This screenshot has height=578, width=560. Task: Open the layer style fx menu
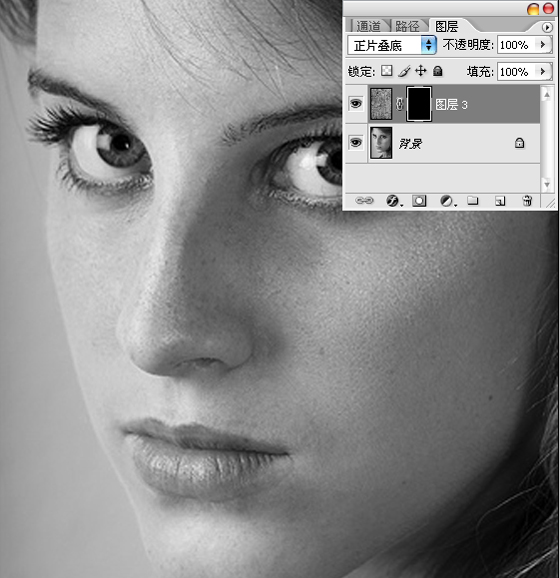click(393, 201)
